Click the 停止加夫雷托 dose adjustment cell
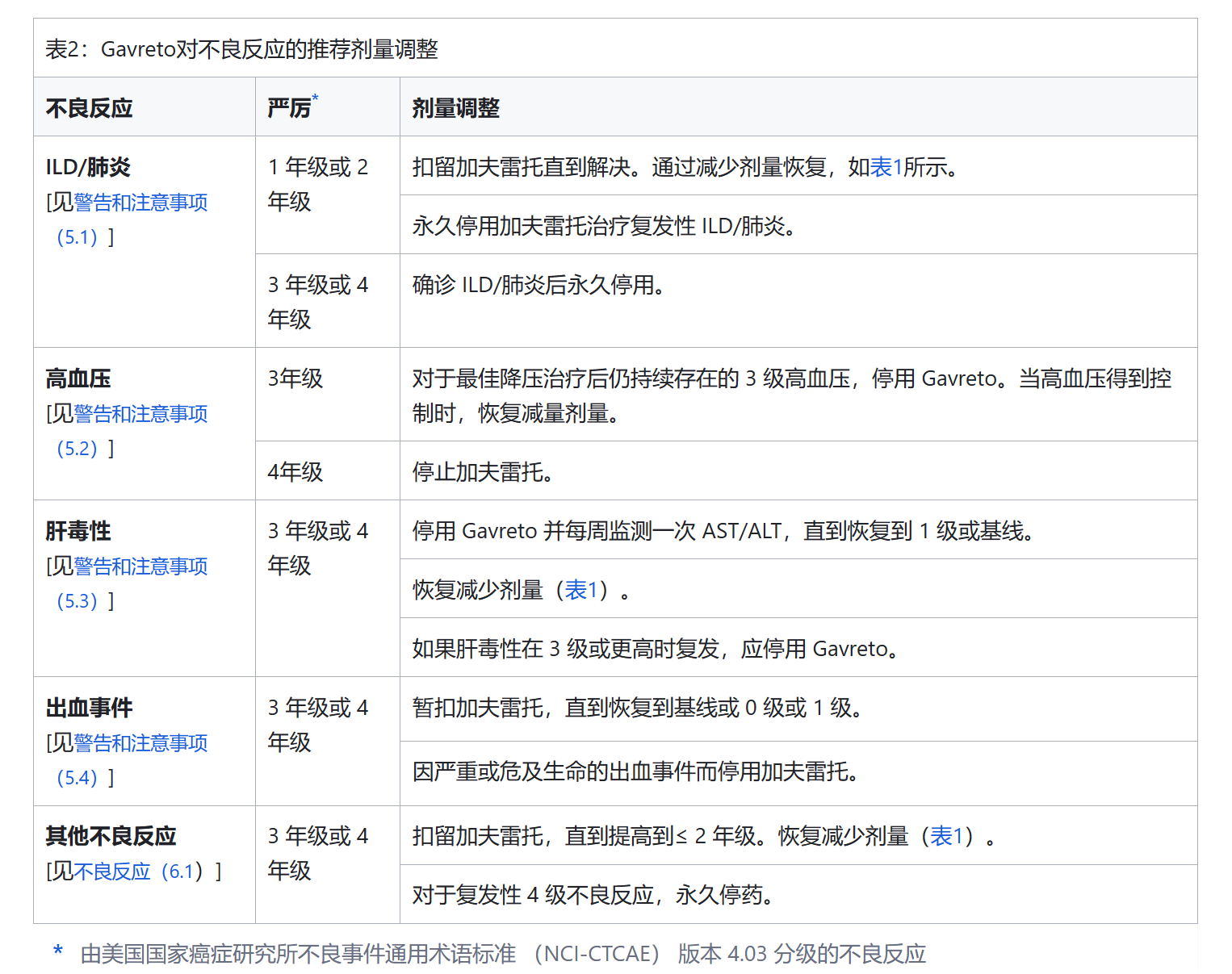The width and height of the screenshot is (1232, 974). 482,472
